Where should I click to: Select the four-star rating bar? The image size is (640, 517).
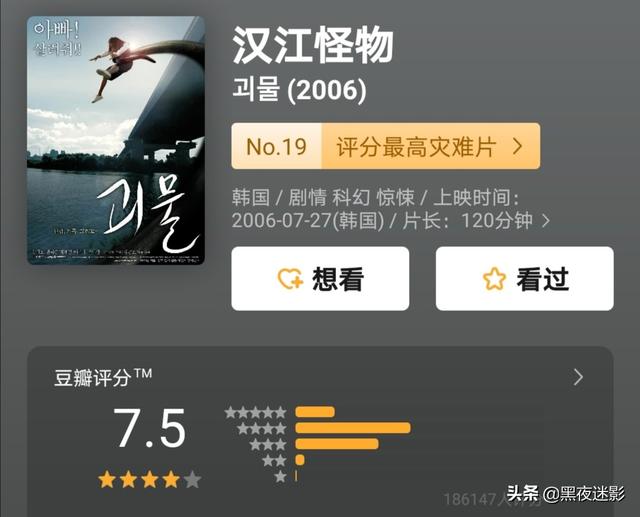353,428
